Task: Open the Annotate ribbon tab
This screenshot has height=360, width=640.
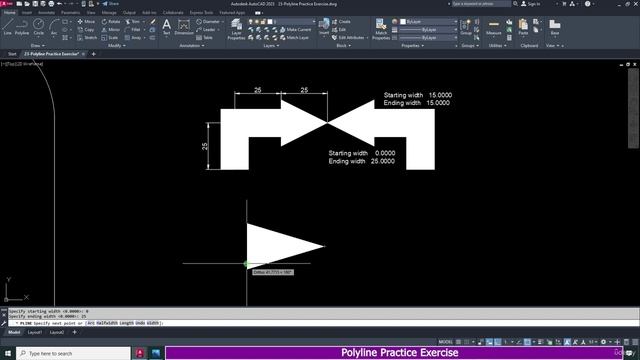Action: [x=46, y=13]
